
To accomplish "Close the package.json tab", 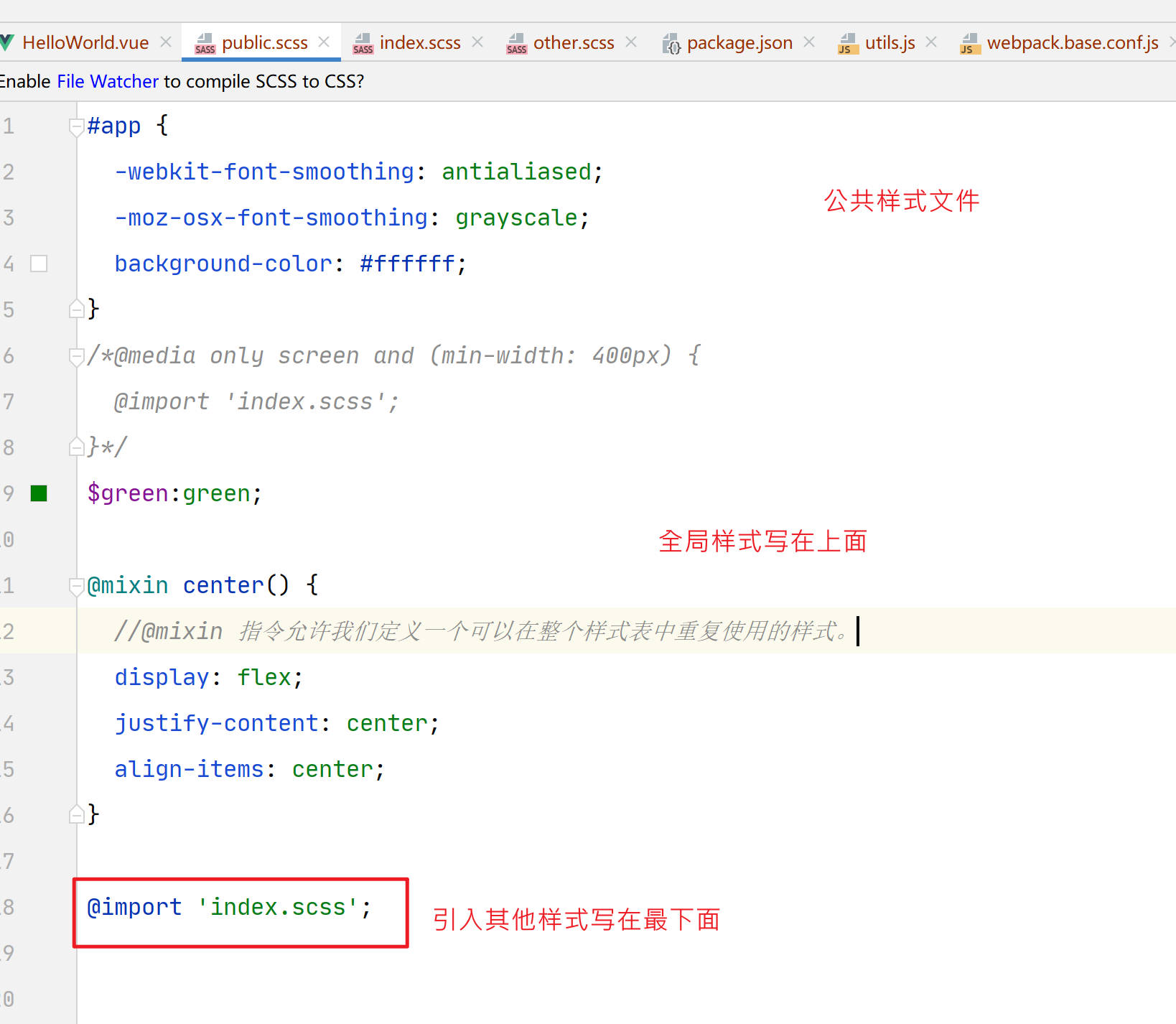I will (x=809, y=42).
